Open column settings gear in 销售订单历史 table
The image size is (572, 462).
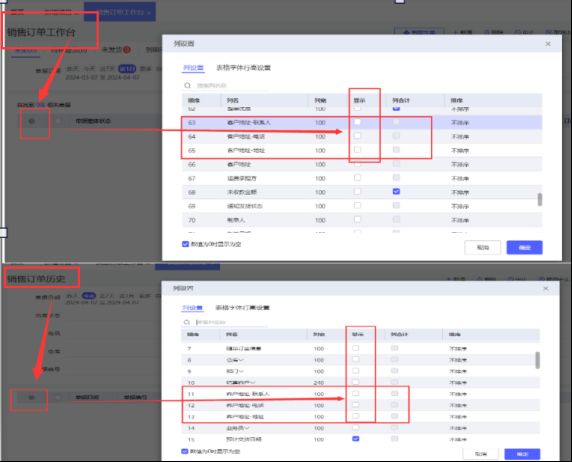coord(32,397)
